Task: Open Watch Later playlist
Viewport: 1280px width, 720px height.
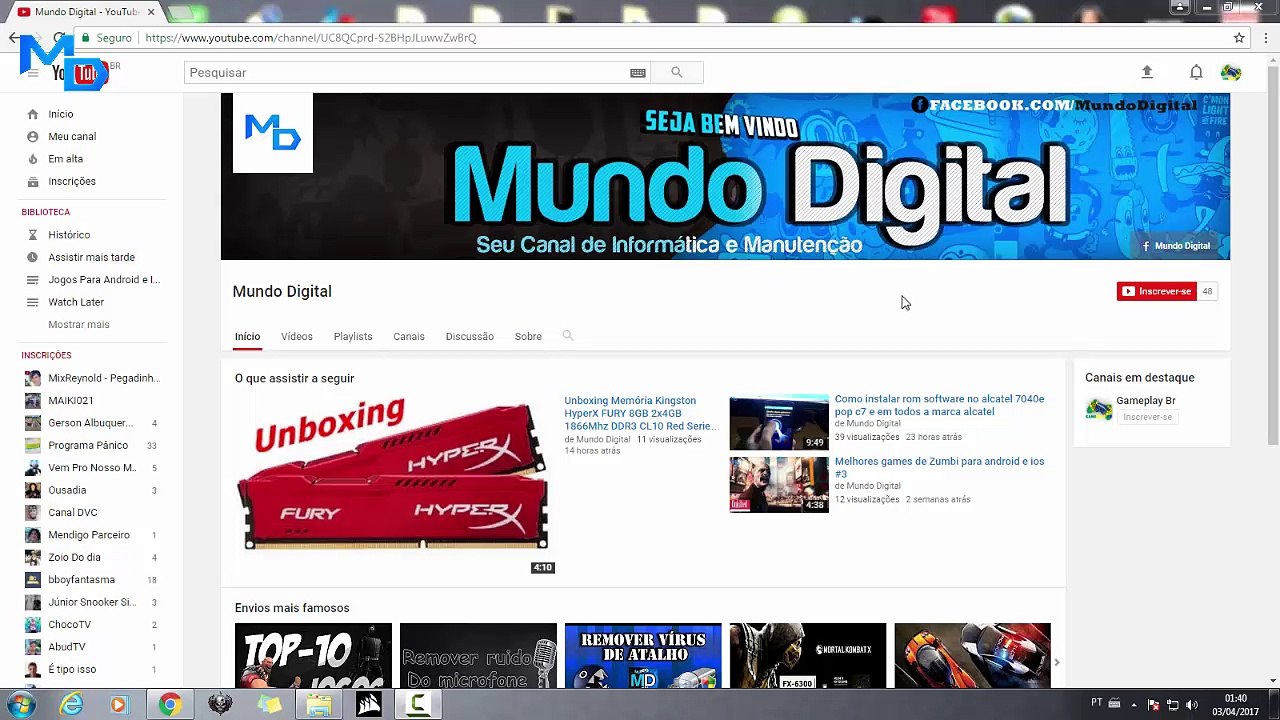Action: [76, 302]
